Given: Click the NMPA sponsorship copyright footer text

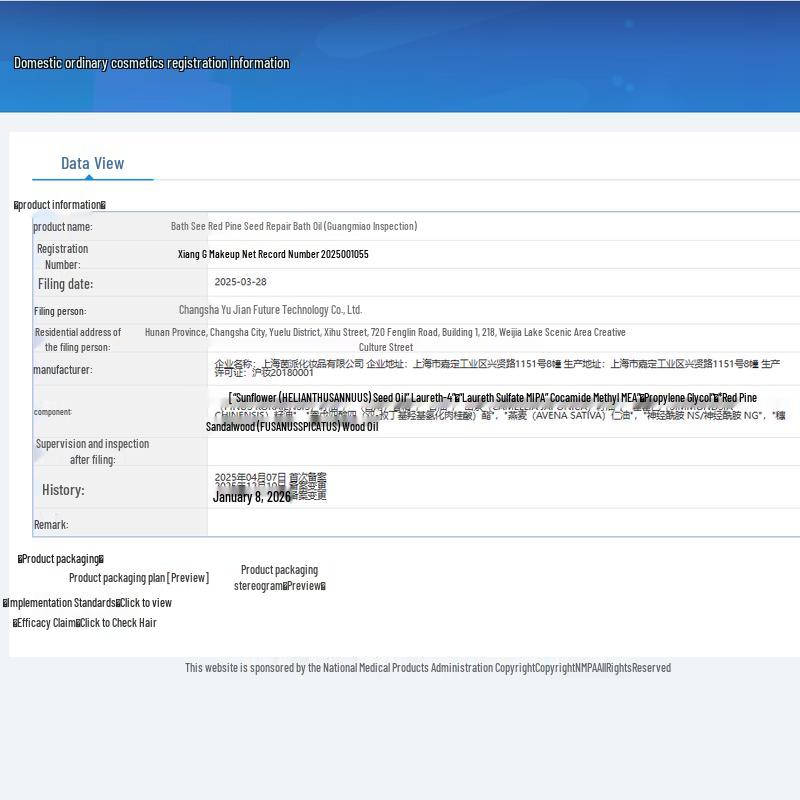Looking at the screenshot, I should [428, 668].
